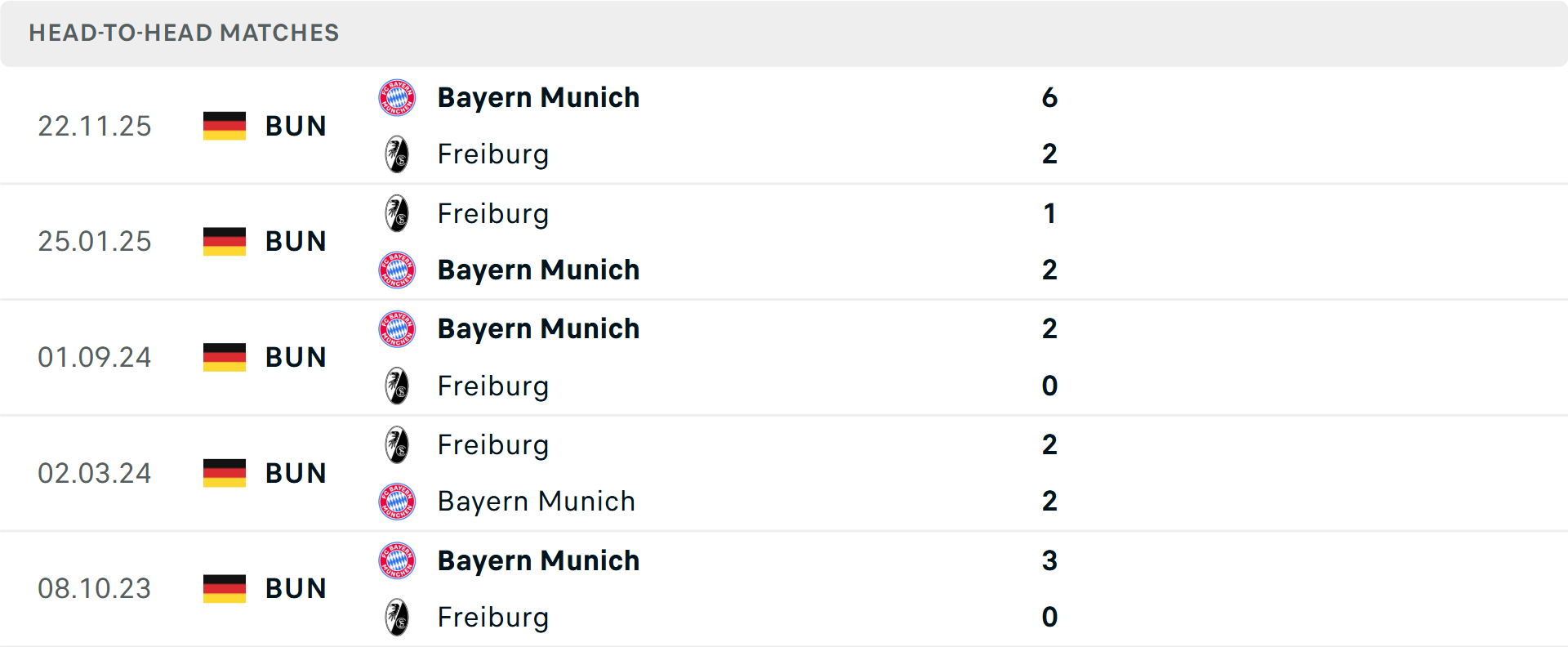This screenshot has width=1568, height=647.
Task: Click the date 02.03.24
Action: (95, 473)
